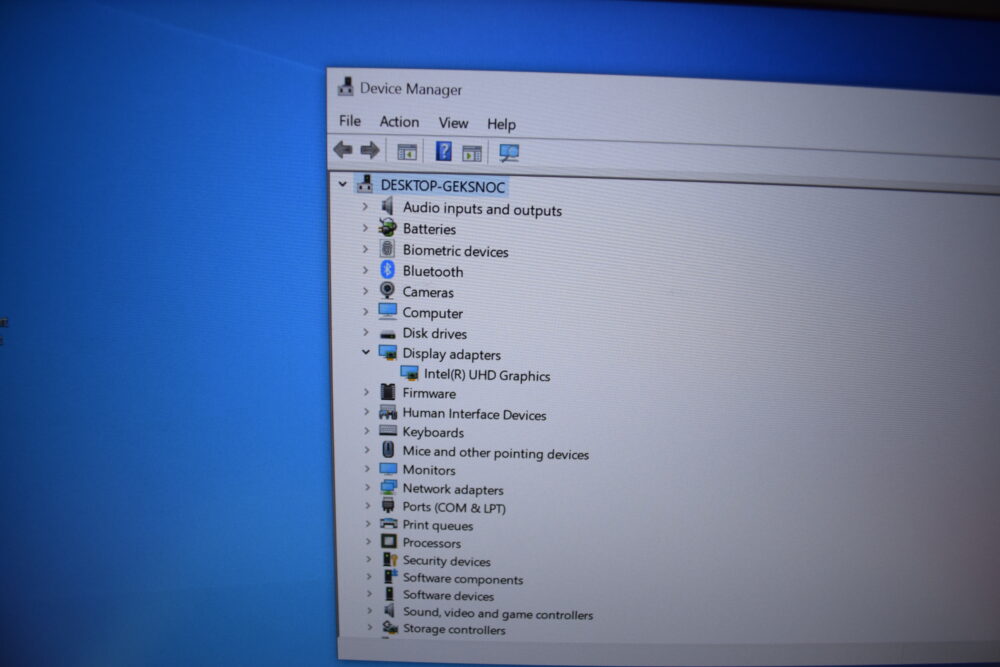The height and width of the screenshot is (667, 1000).
Task: Click the Ports (COM & LPT) icon
Action: pos(388,505)
